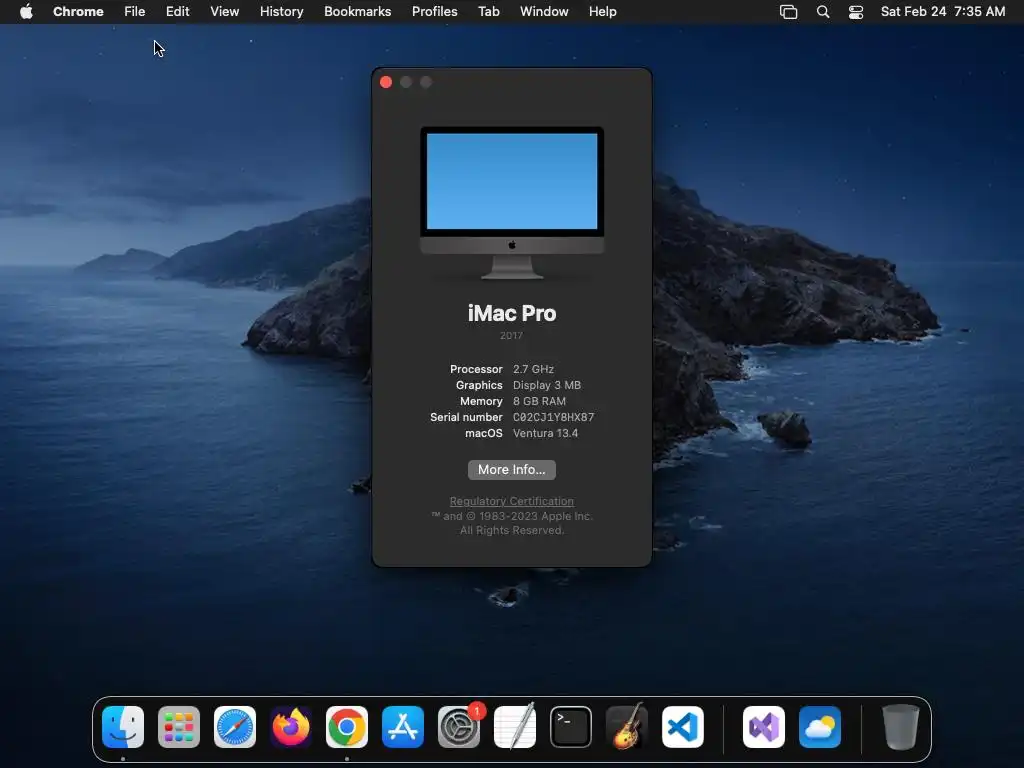Select the serial number C02CJ1Y8HX87

pos(553,417)
